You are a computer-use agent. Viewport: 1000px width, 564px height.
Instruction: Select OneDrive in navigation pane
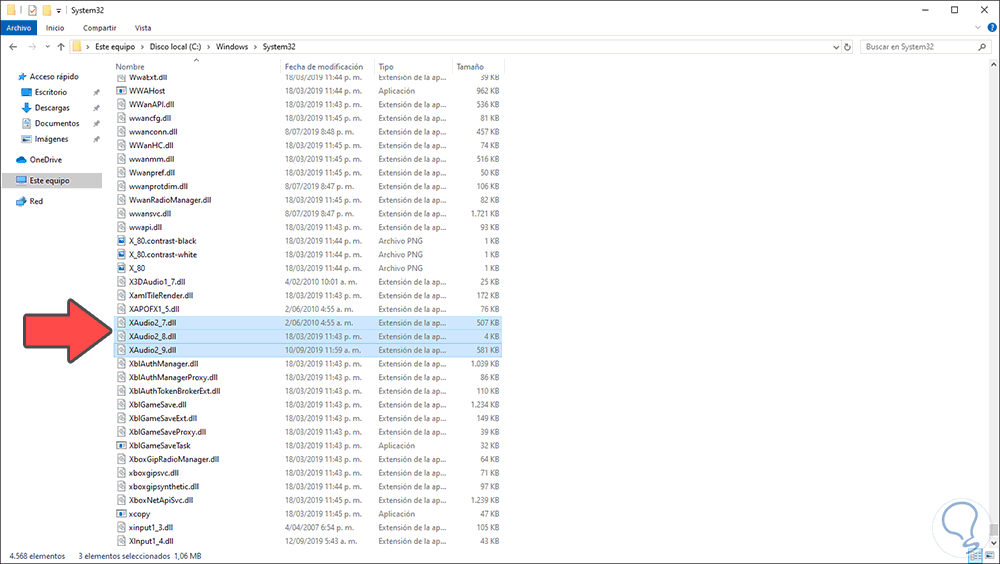point(45,160)
